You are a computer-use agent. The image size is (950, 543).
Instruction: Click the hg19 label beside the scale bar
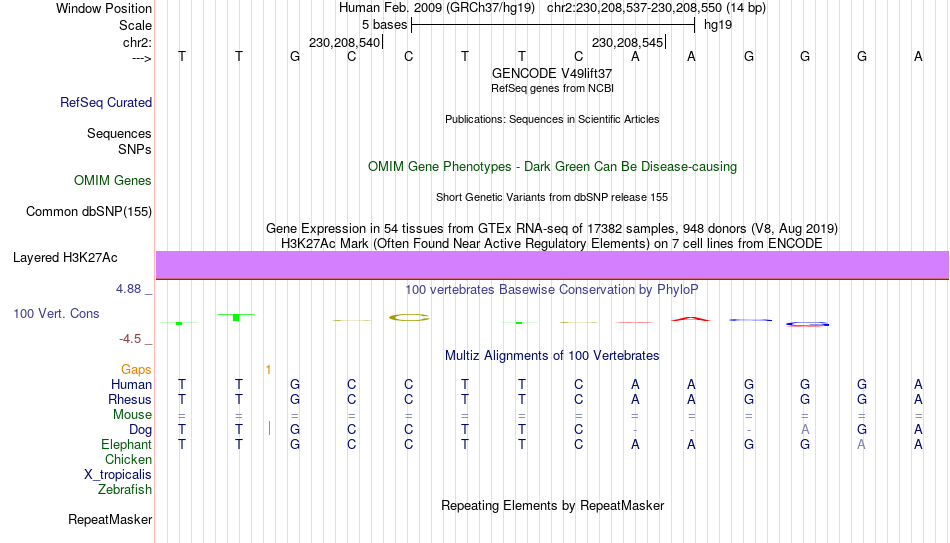pyautogui.click(x=718, y=25)
